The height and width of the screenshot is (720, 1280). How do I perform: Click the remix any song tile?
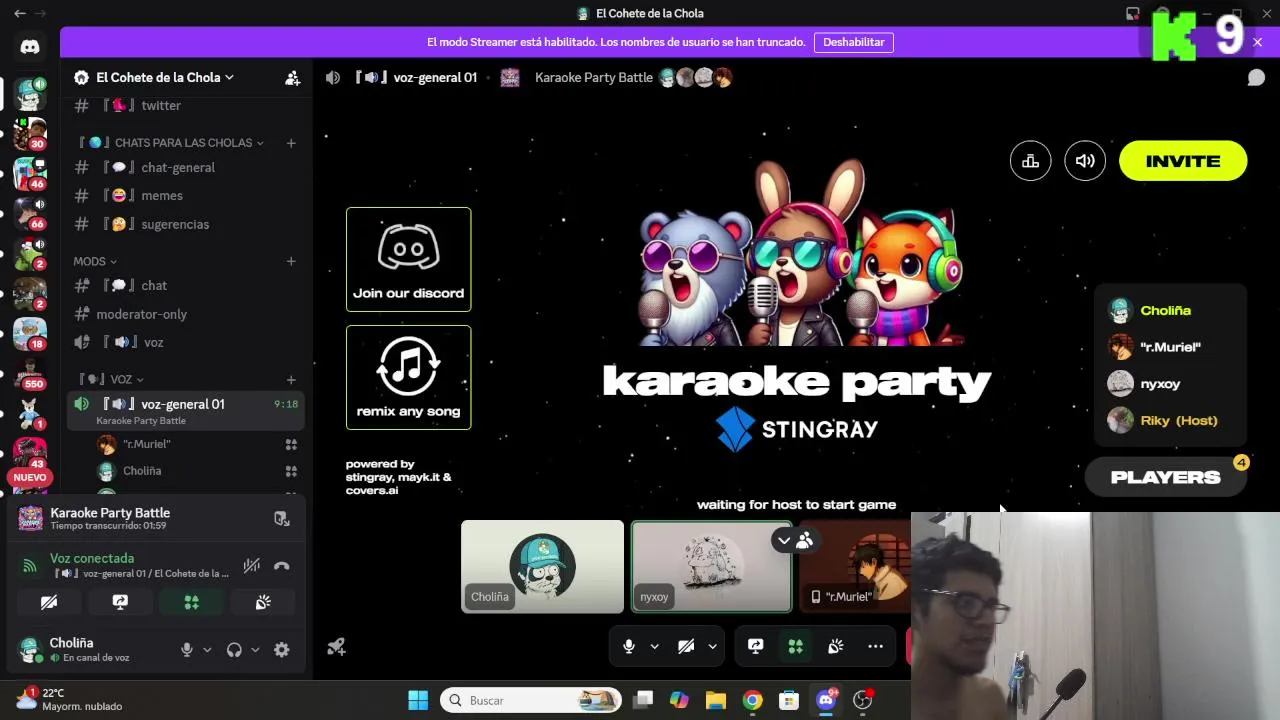coord(408,377)
